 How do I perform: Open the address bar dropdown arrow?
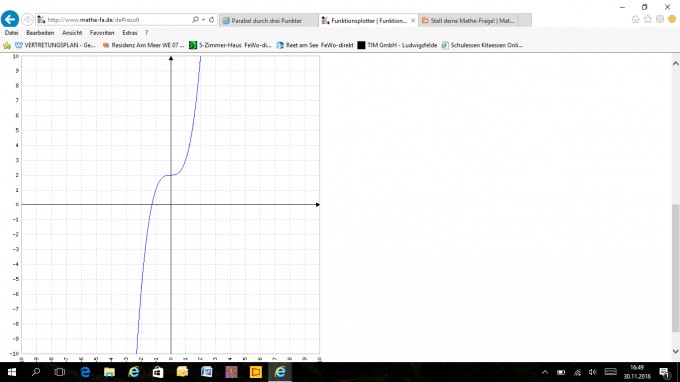coord(203,20)
